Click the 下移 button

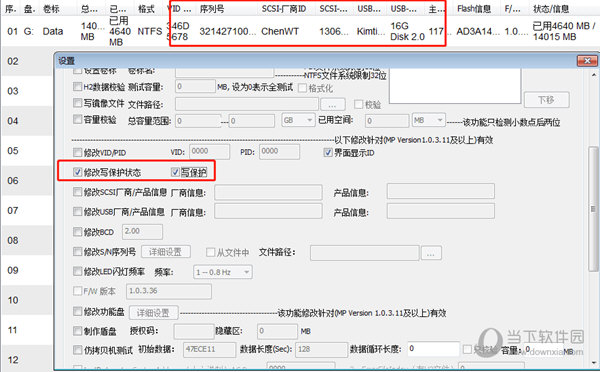pyautogui.click(x=546, y=100)
